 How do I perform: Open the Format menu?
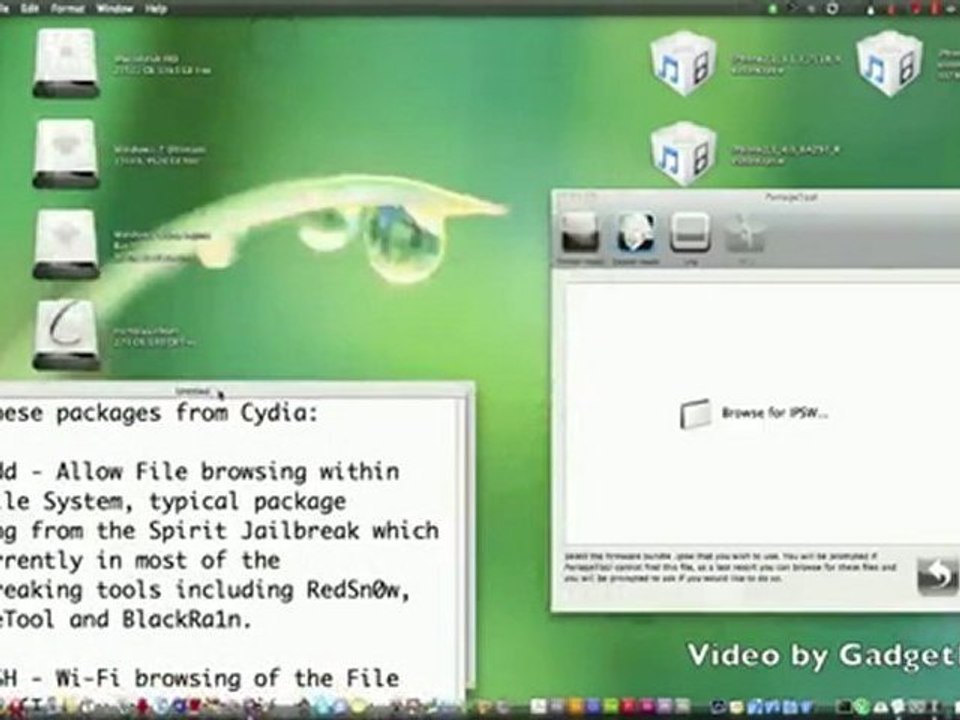pyautogui.click(x=67, y=9)
